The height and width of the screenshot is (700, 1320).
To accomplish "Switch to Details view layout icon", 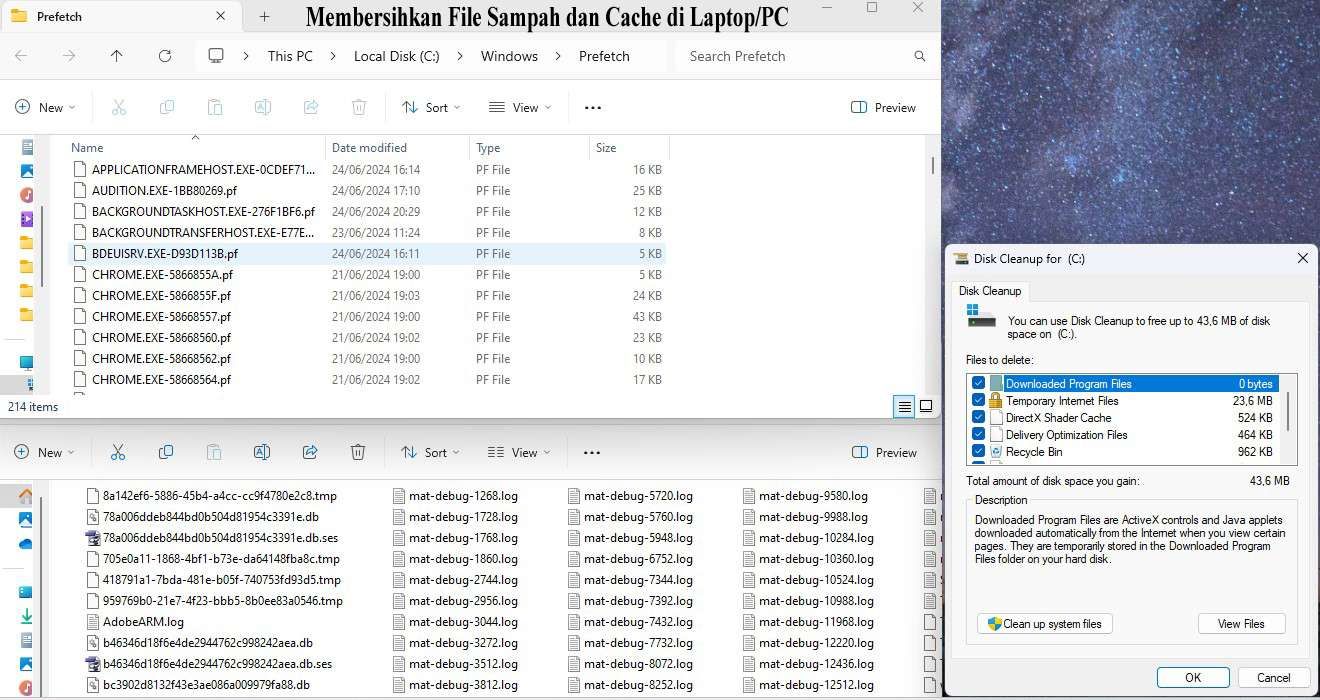I will [904, 406].
